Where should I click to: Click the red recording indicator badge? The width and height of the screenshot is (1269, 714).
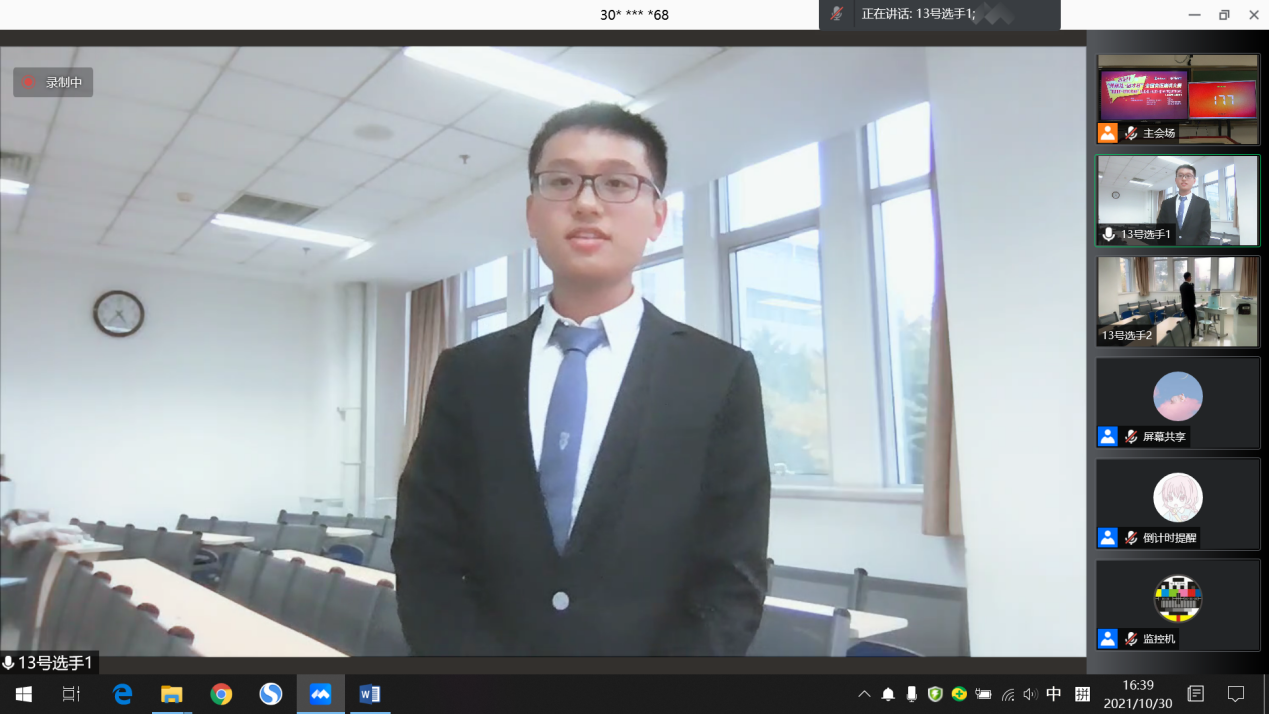(53, 83)
